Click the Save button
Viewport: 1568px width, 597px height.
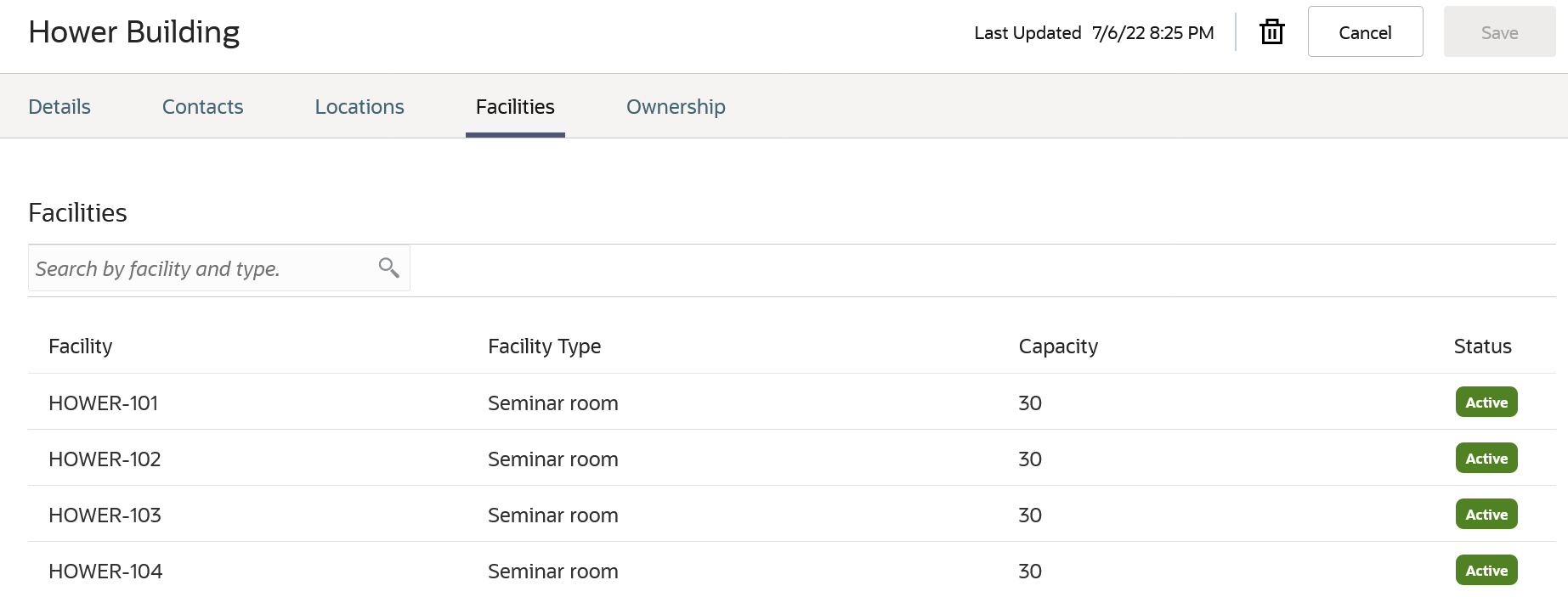pyautogui.click(x=1499, y=32)
